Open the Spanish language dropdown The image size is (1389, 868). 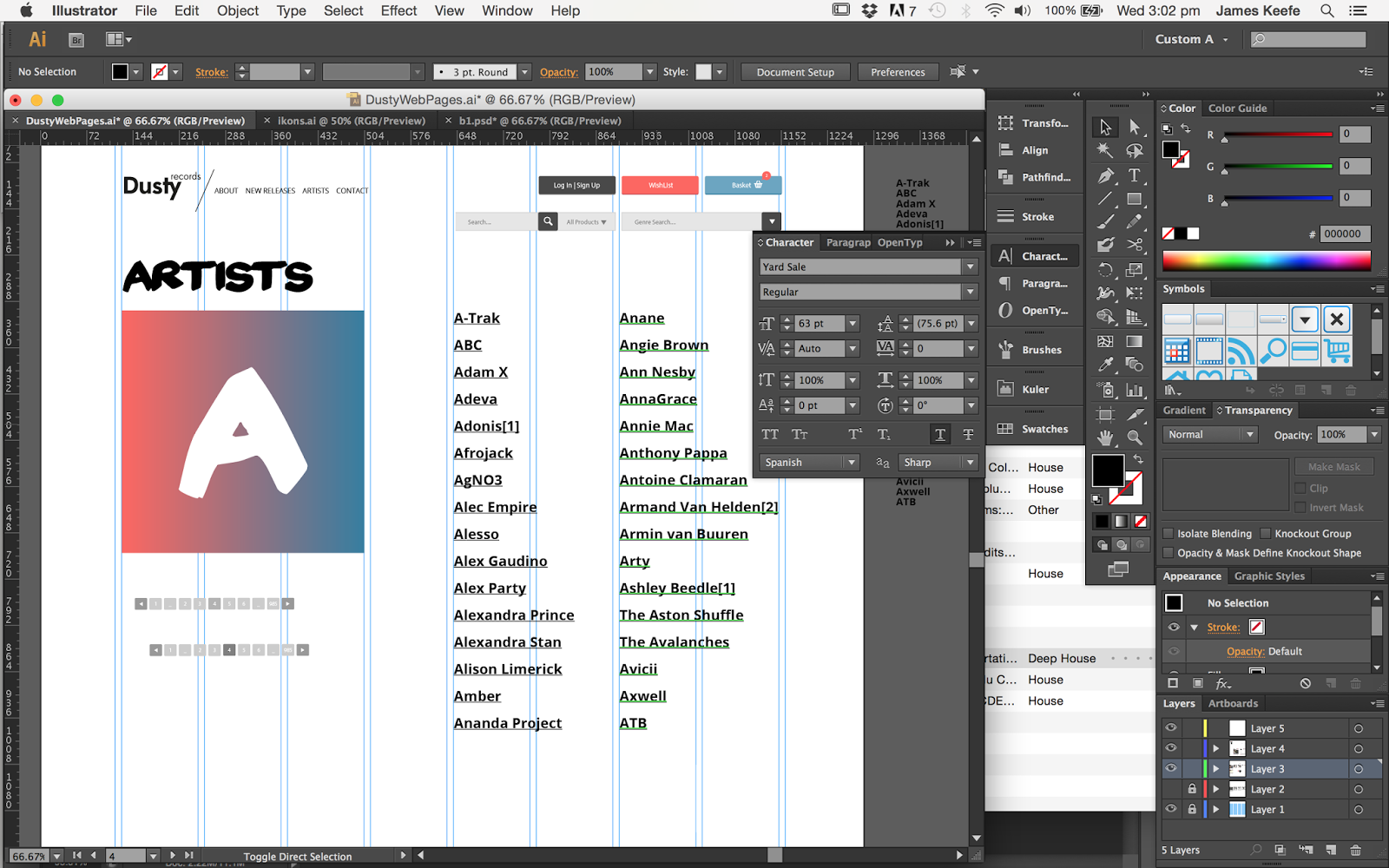809,463
